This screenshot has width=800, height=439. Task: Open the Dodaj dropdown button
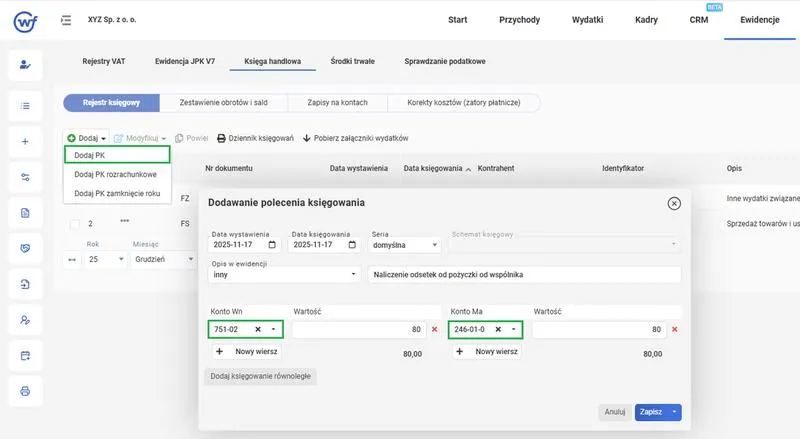(x=86, y=138)
